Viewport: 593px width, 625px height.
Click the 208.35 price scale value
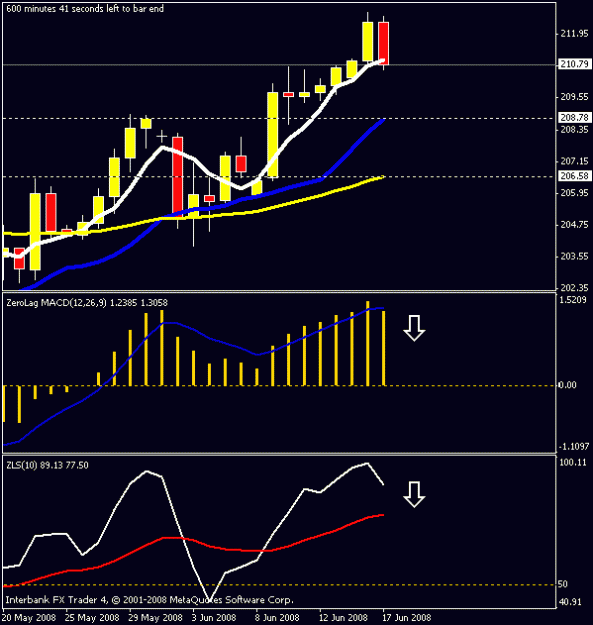coord(574,130)
